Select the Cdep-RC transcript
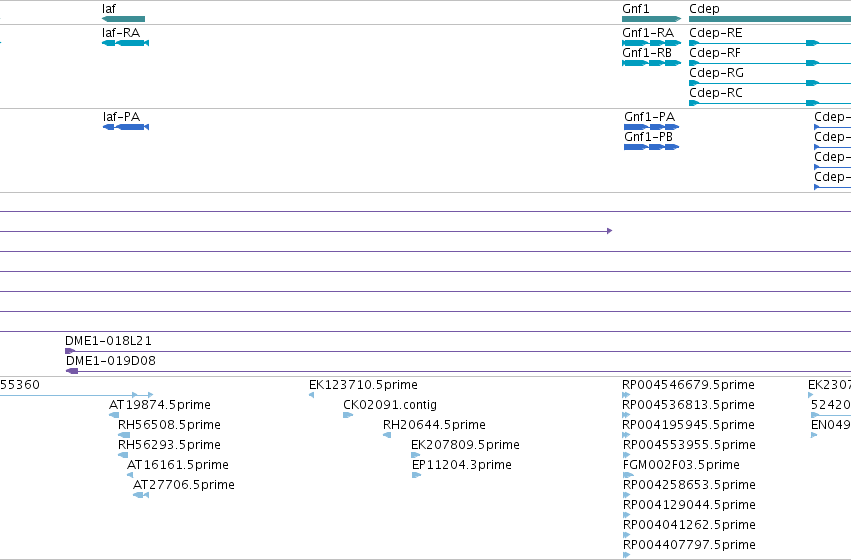 tap(770, 103)
